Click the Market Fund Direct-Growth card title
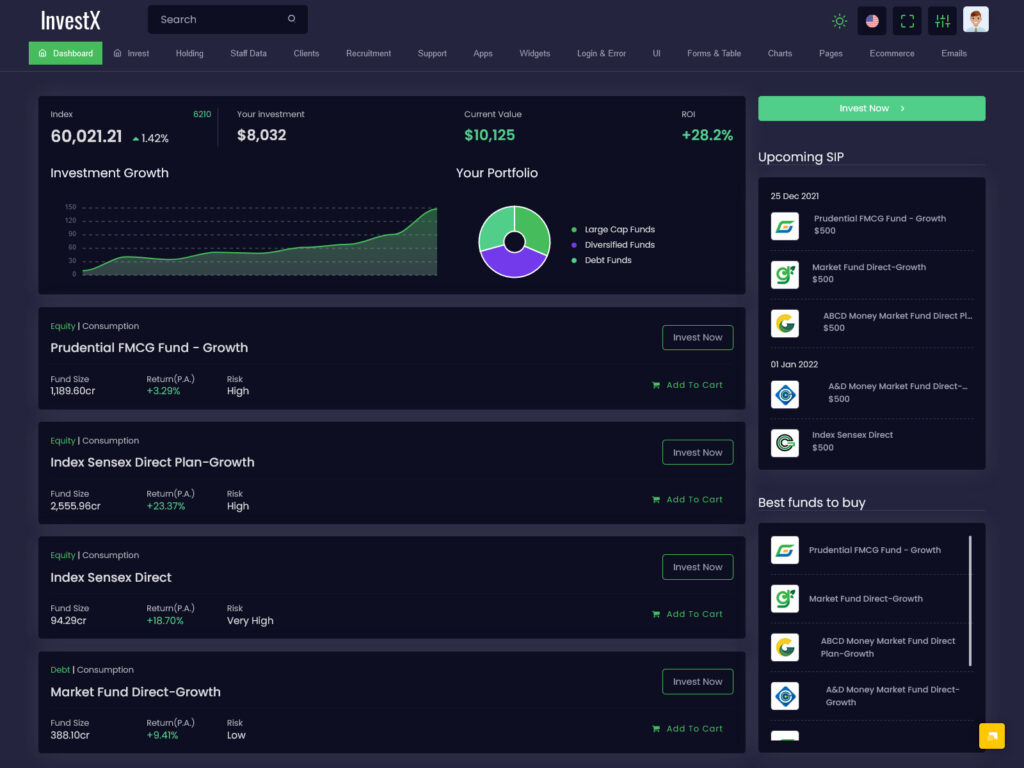1024x768 pixels. (x=135, y=692)
